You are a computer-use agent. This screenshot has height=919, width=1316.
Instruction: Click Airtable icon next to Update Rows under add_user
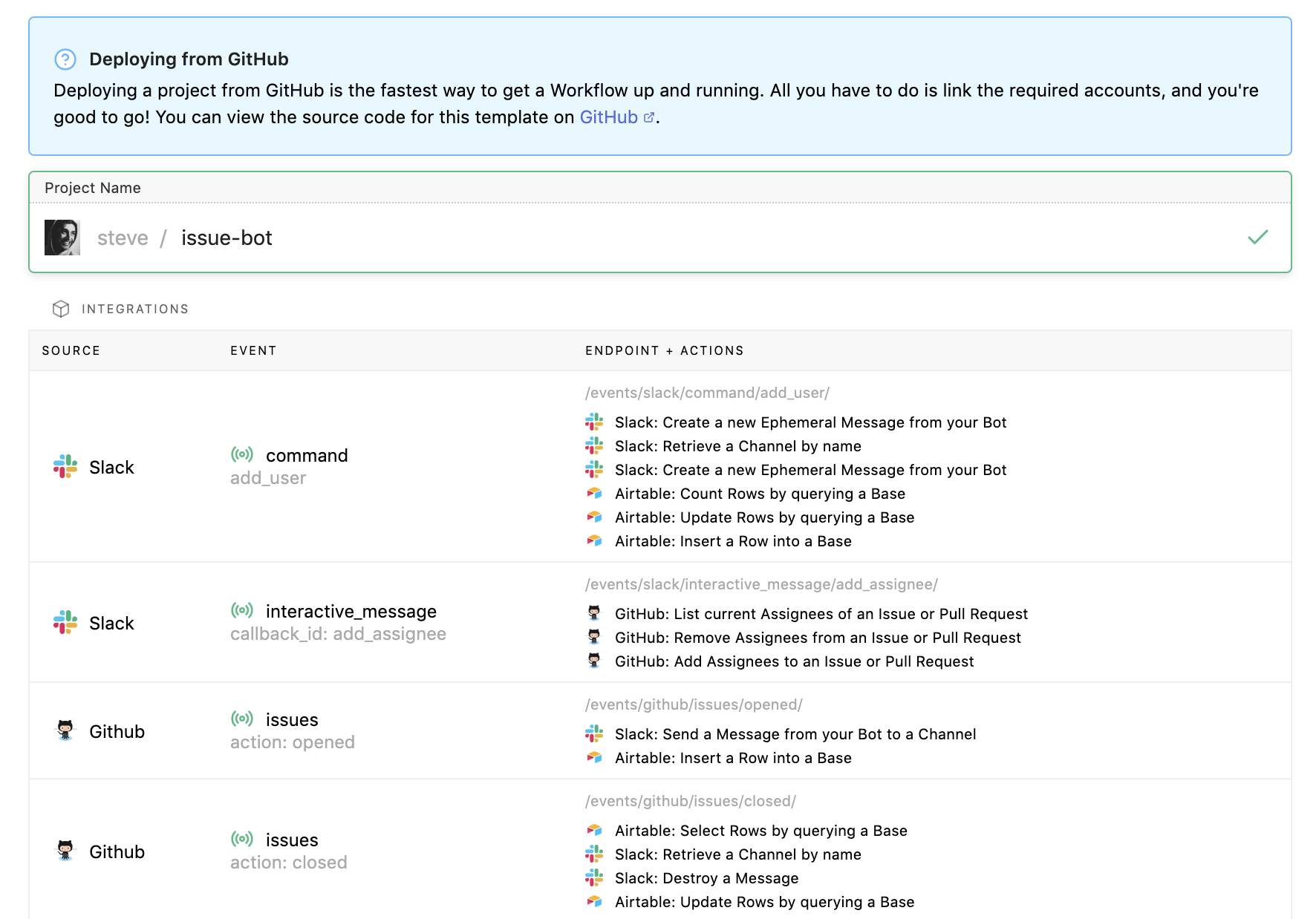pyautogui.click(x=594, y=517)
